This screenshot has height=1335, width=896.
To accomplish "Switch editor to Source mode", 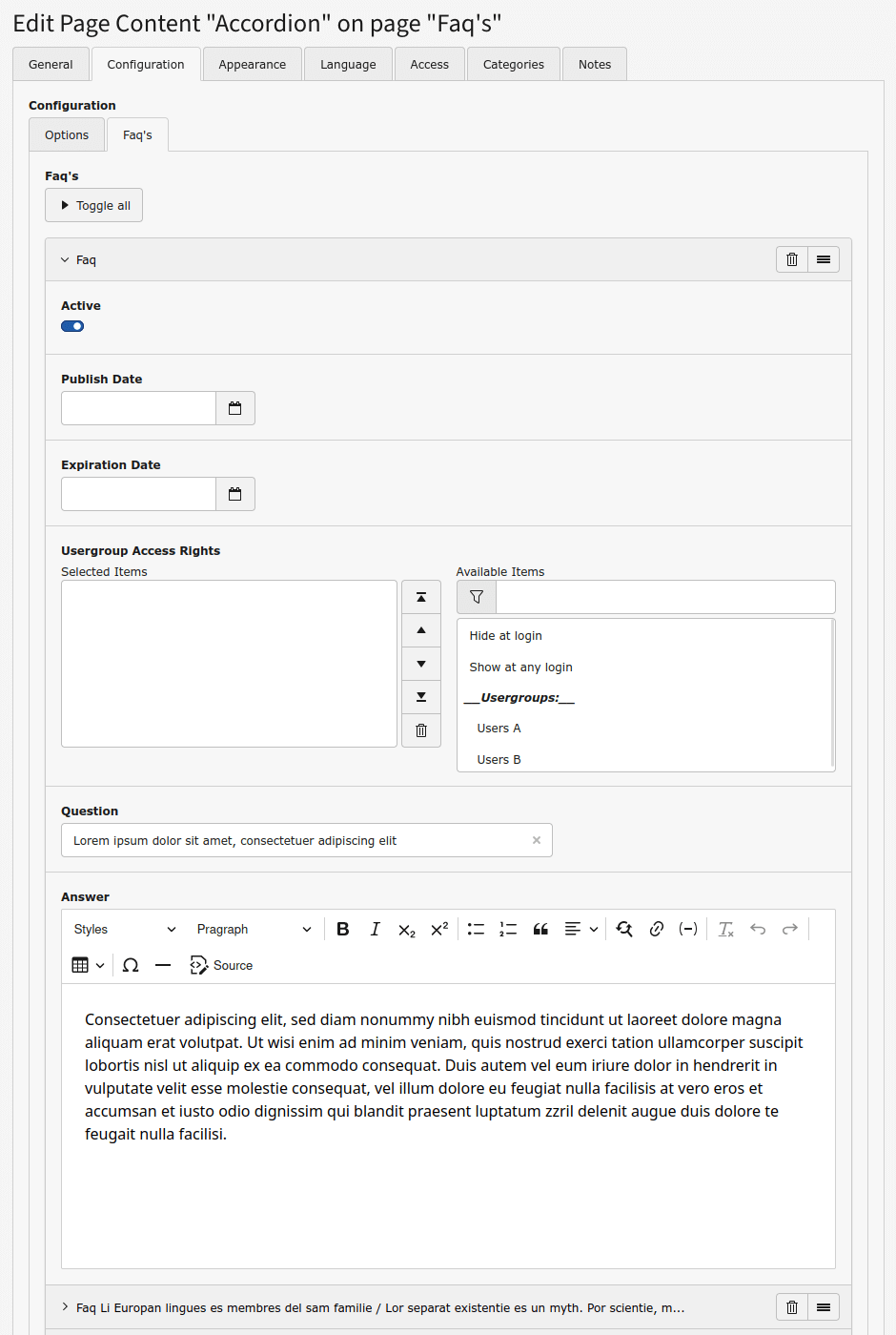I will click(221, 965).
